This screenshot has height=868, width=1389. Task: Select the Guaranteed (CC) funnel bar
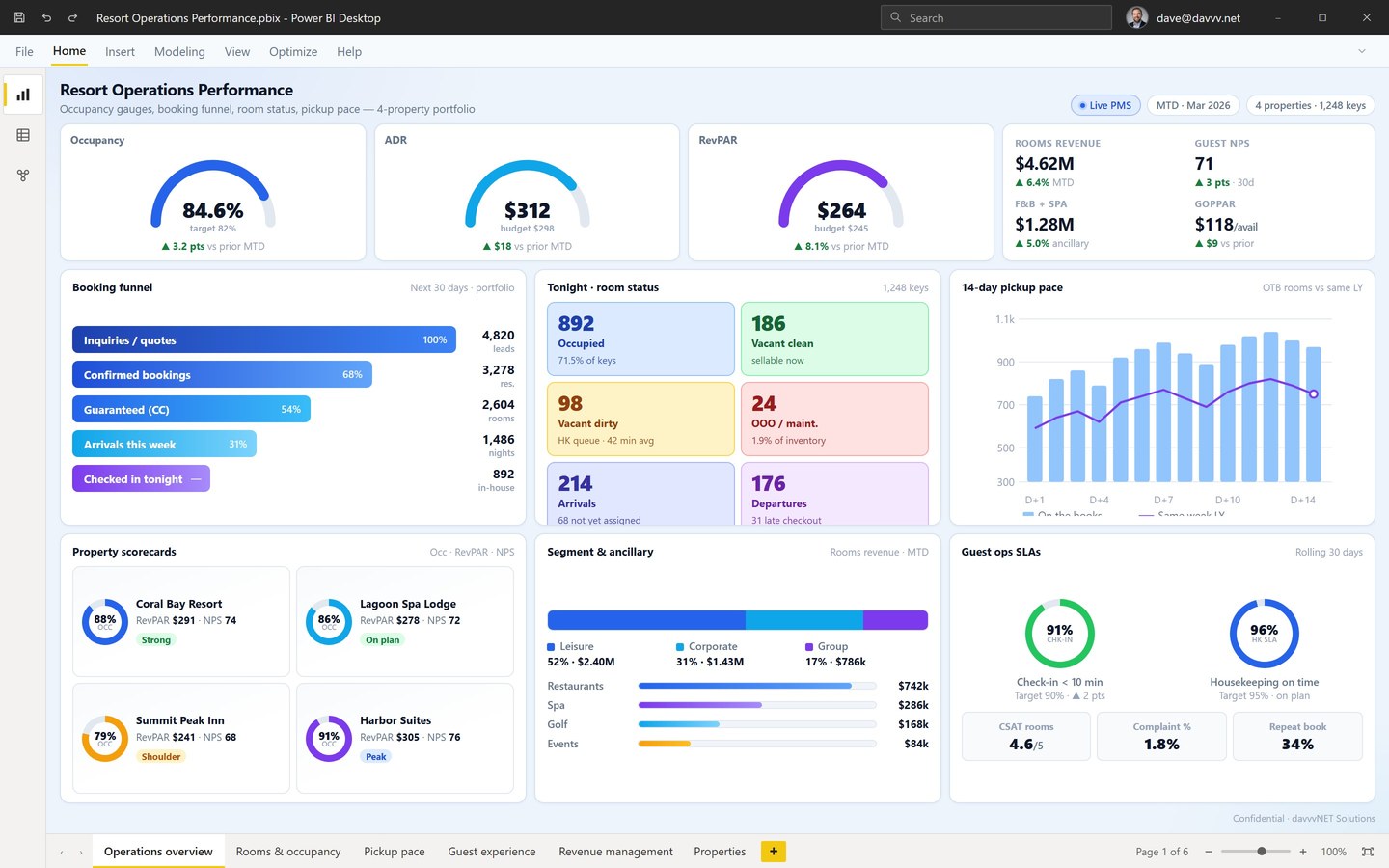point(191,409)
